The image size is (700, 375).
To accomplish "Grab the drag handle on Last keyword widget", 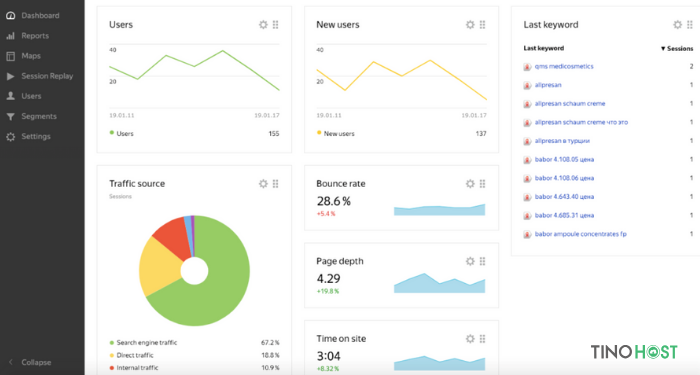I will pos(690,25).
